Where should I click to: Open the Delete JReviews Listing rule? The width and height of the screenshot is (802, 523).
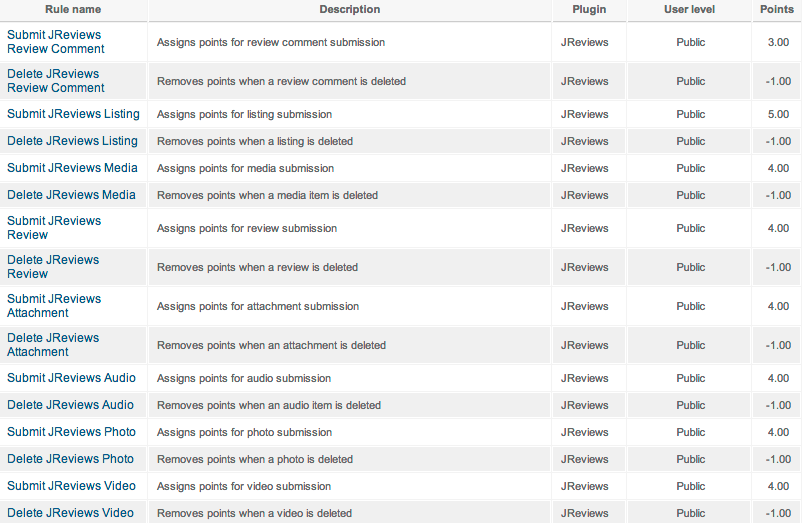pyautogui.click(x=72, y=141)
